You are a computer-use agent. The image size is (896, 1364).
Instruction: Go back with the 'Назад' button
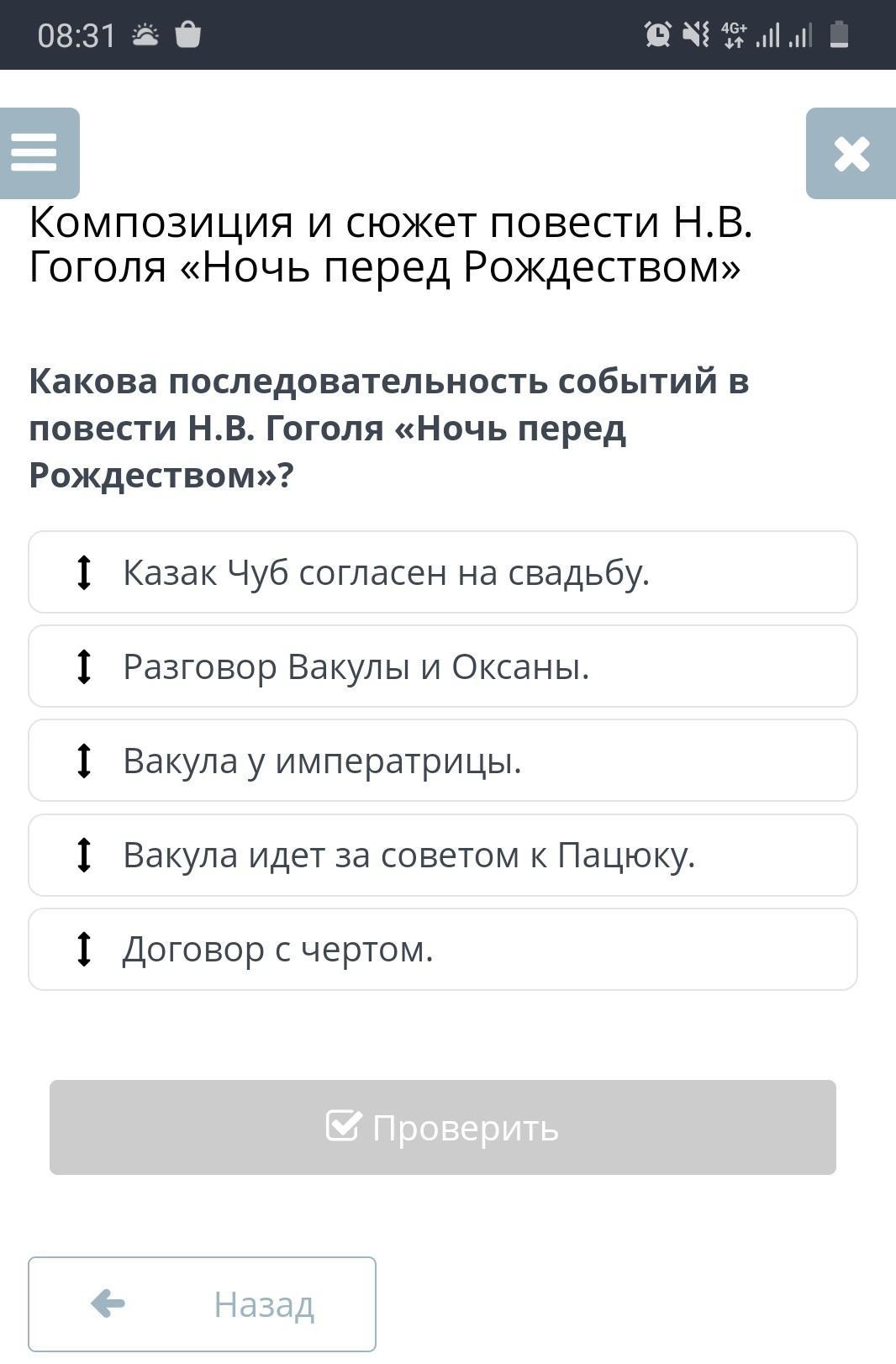coord(202,1303)
